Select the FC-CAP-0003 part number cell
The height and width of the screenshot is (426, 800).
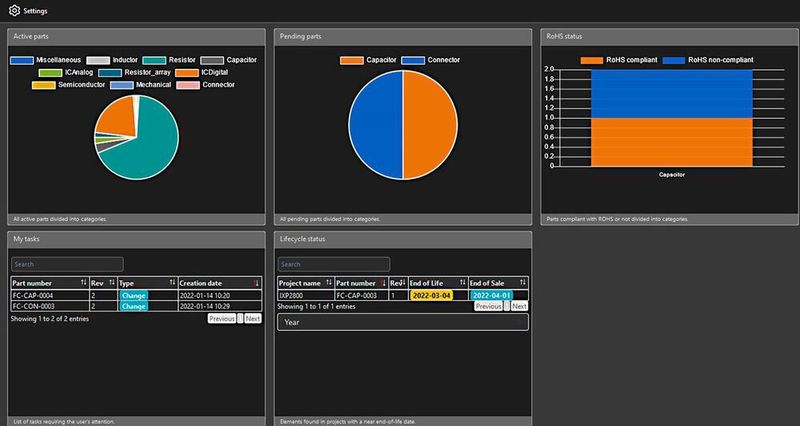tap(361, 295)
